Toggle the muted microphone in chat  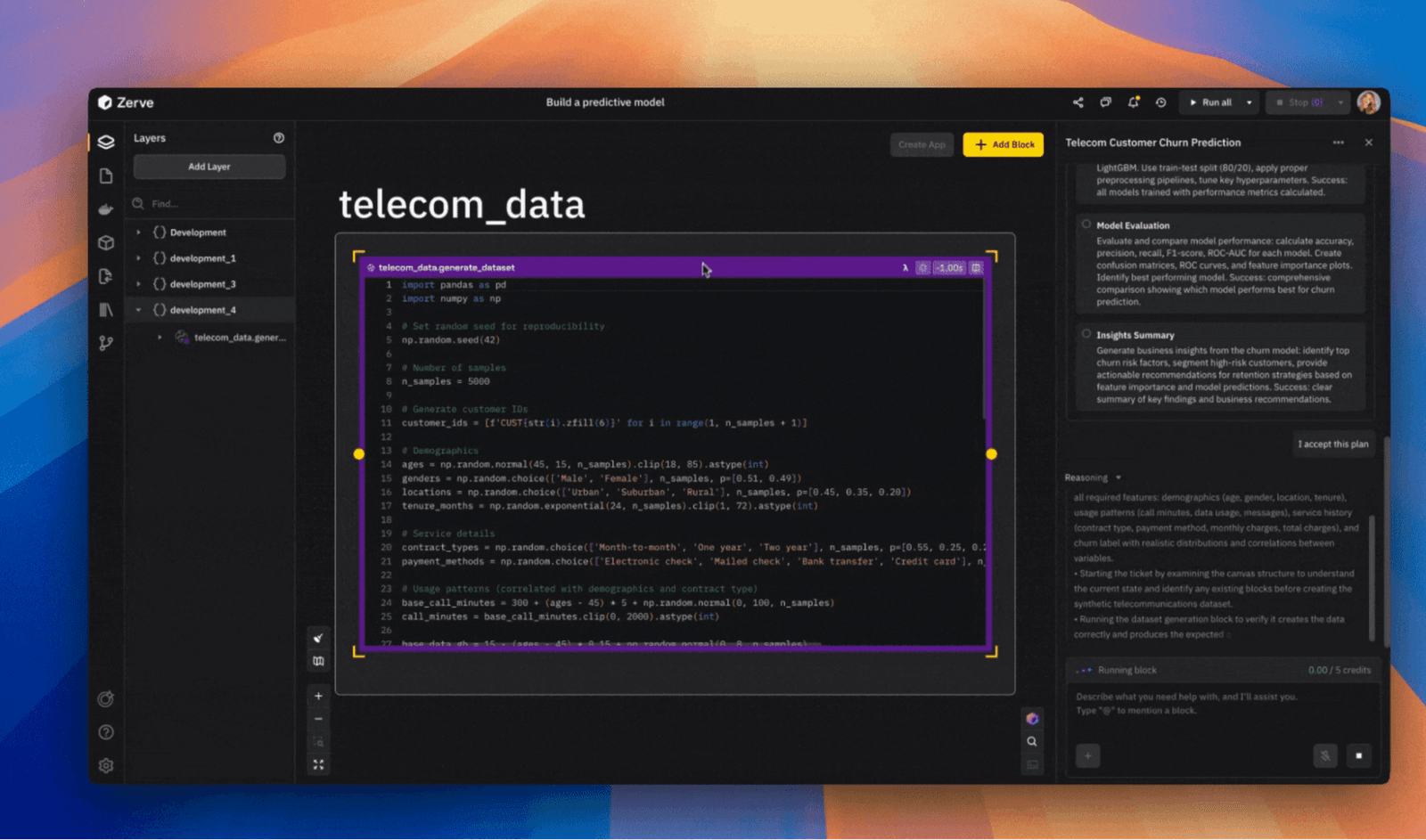[1324, 755]
